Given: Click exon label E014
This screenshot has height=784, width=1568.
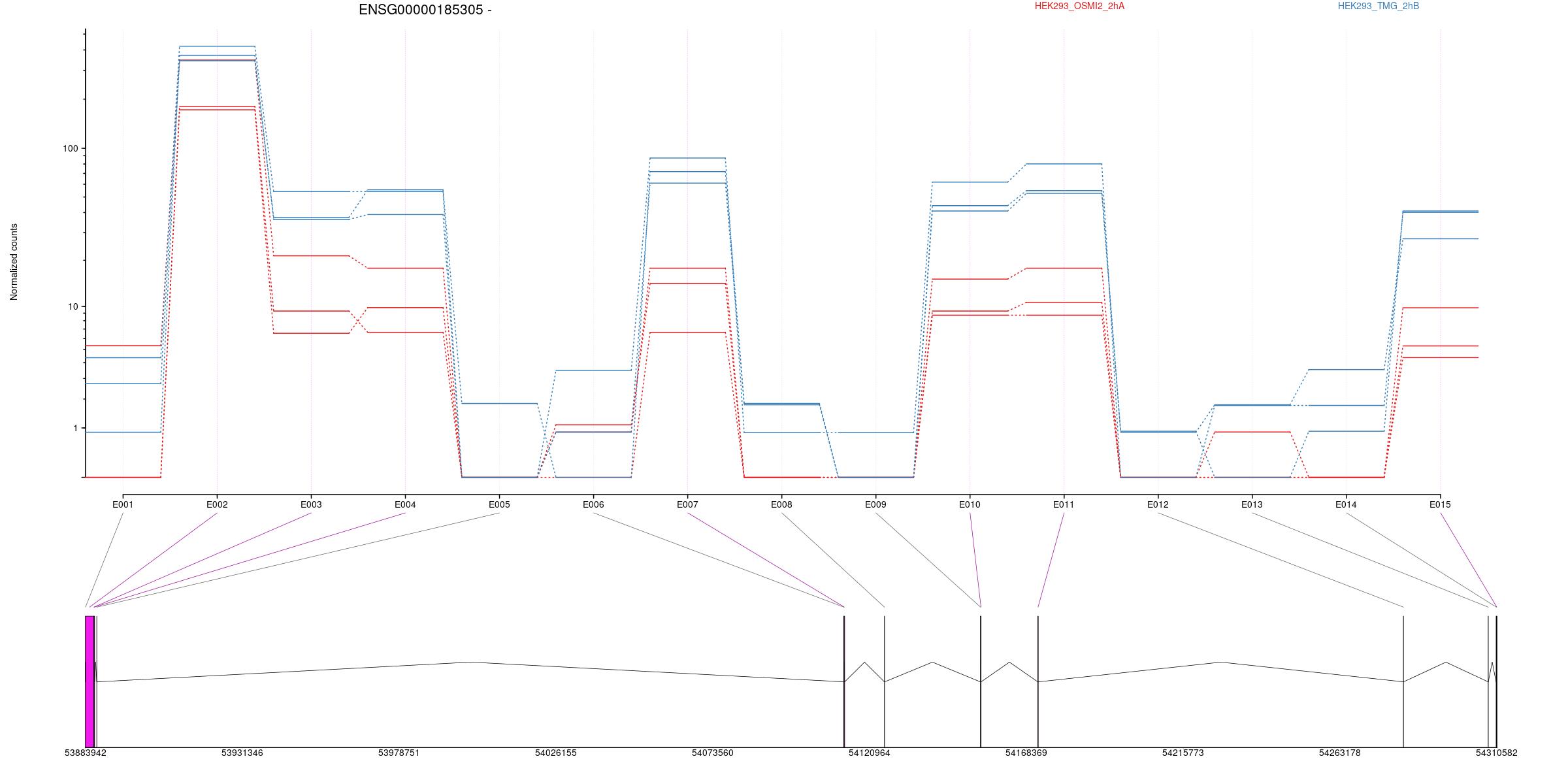Looking at the screenshot, I should tap(1346, 504).
